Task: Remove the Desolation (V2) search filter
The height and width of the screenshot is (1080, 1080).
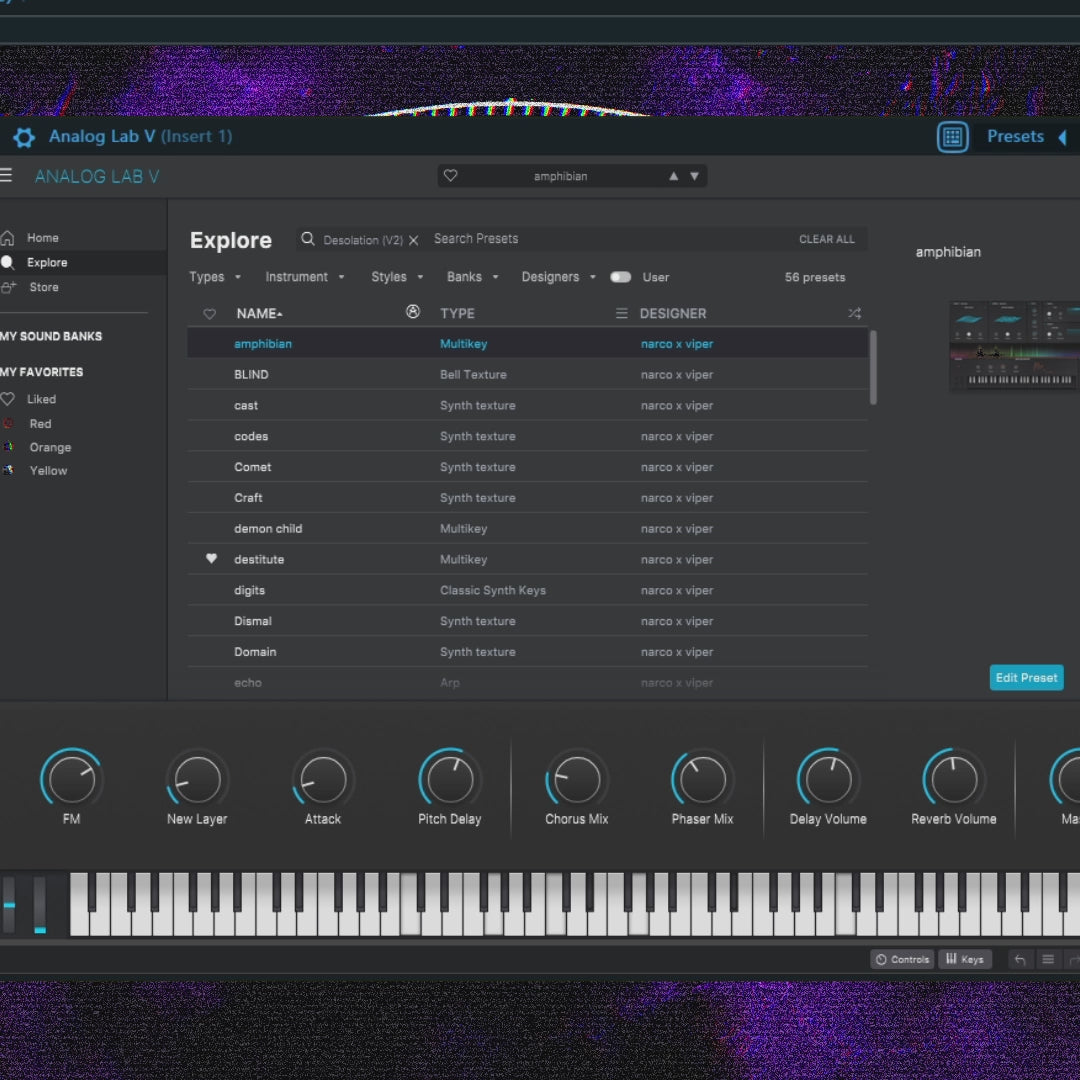Action: coord(414,240)
